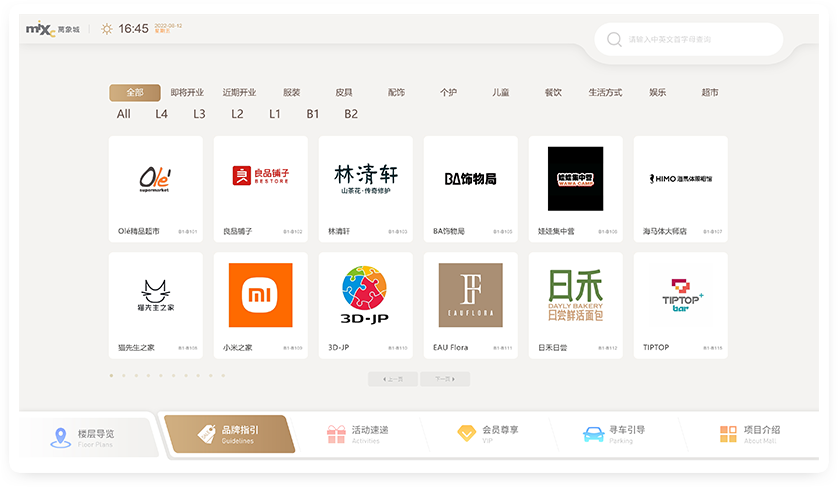Viewport: 838px width, 487px height.
Task: Open Parking car icon
Action: (593, 434)
